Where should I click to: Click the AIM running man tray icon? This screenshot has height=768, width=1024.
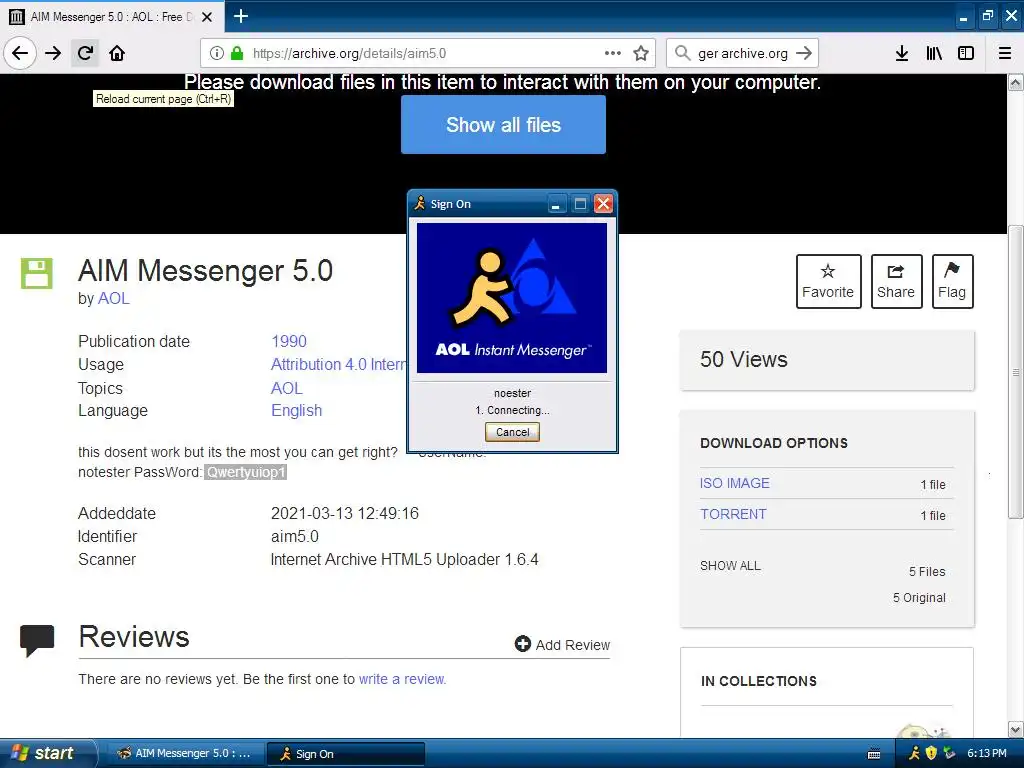pyautogui.click(x=914, y=754)
